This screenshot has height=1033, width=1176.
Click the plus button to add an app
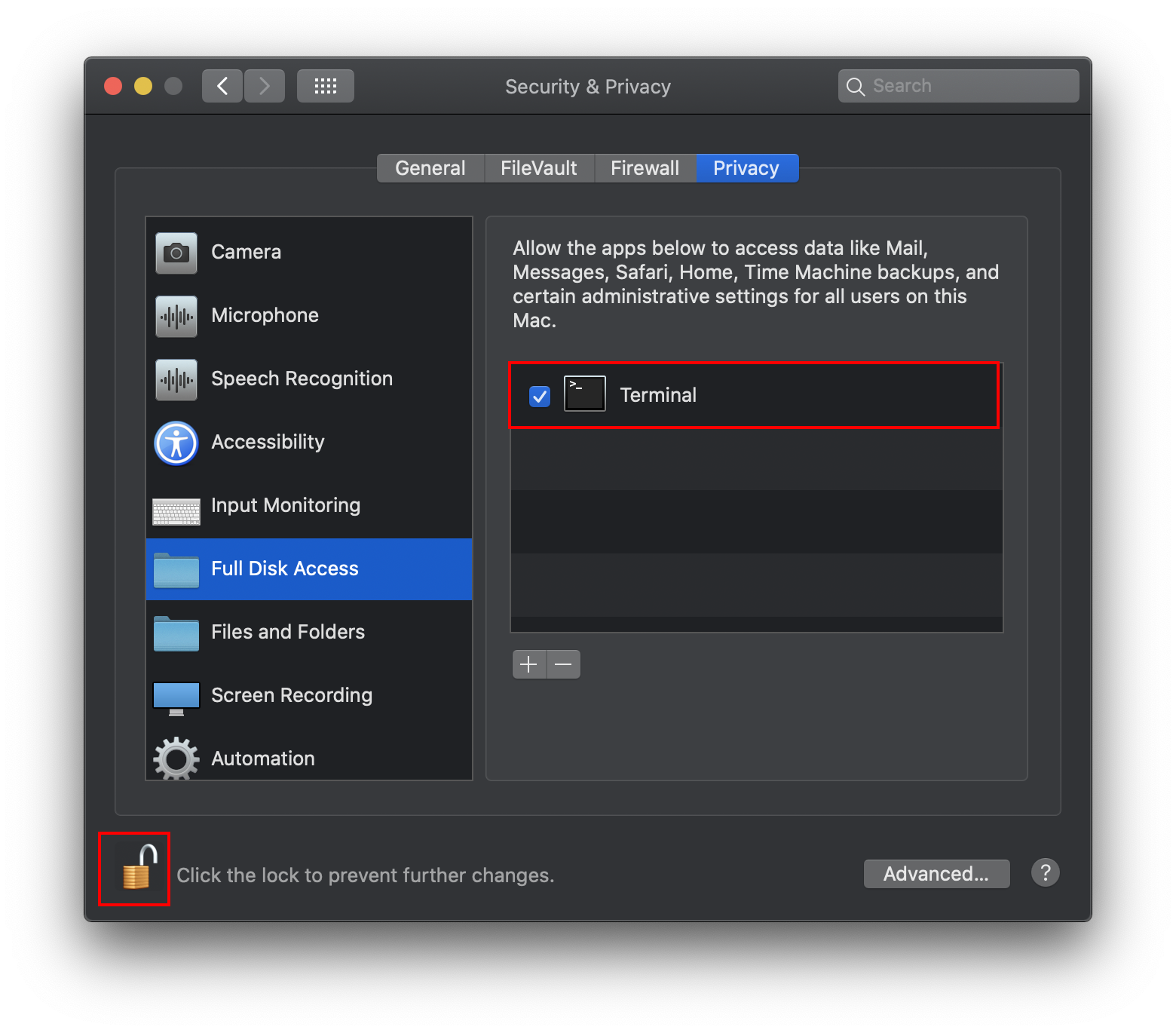pyautogui.click(x=528, y=664)
